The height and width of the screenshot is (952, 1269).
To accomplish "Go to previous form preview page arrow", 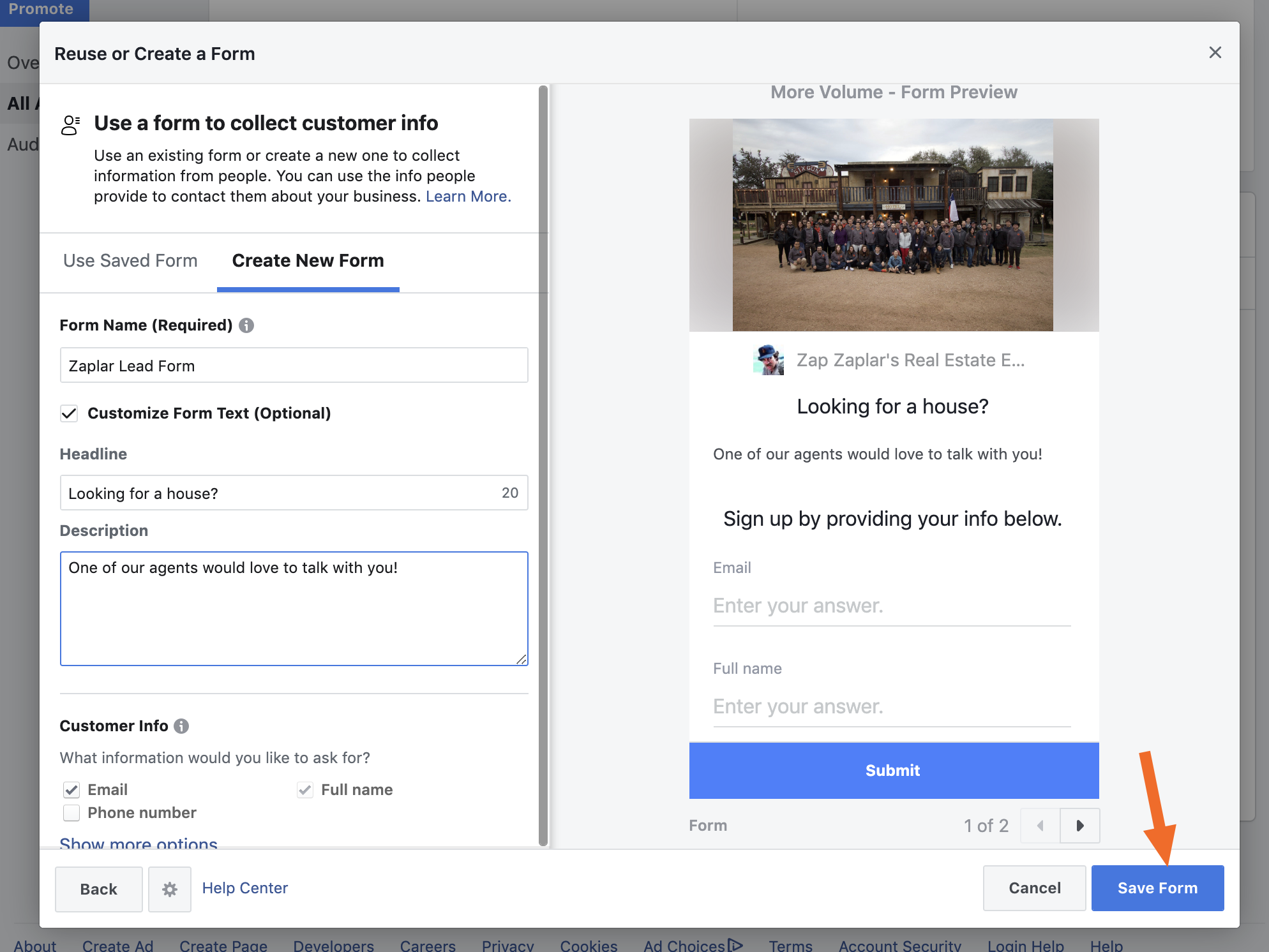I will pyautogui.click(x=1040, y=826).
